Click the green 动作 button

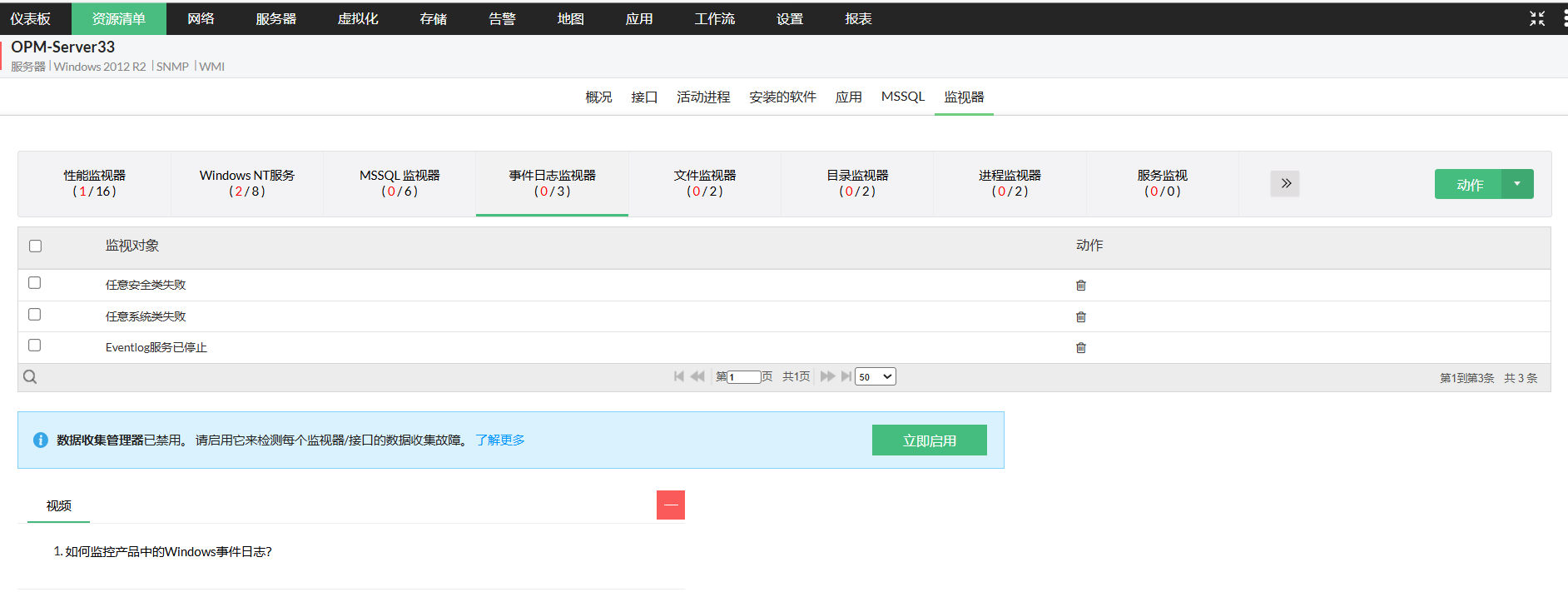pos(1469,184)
